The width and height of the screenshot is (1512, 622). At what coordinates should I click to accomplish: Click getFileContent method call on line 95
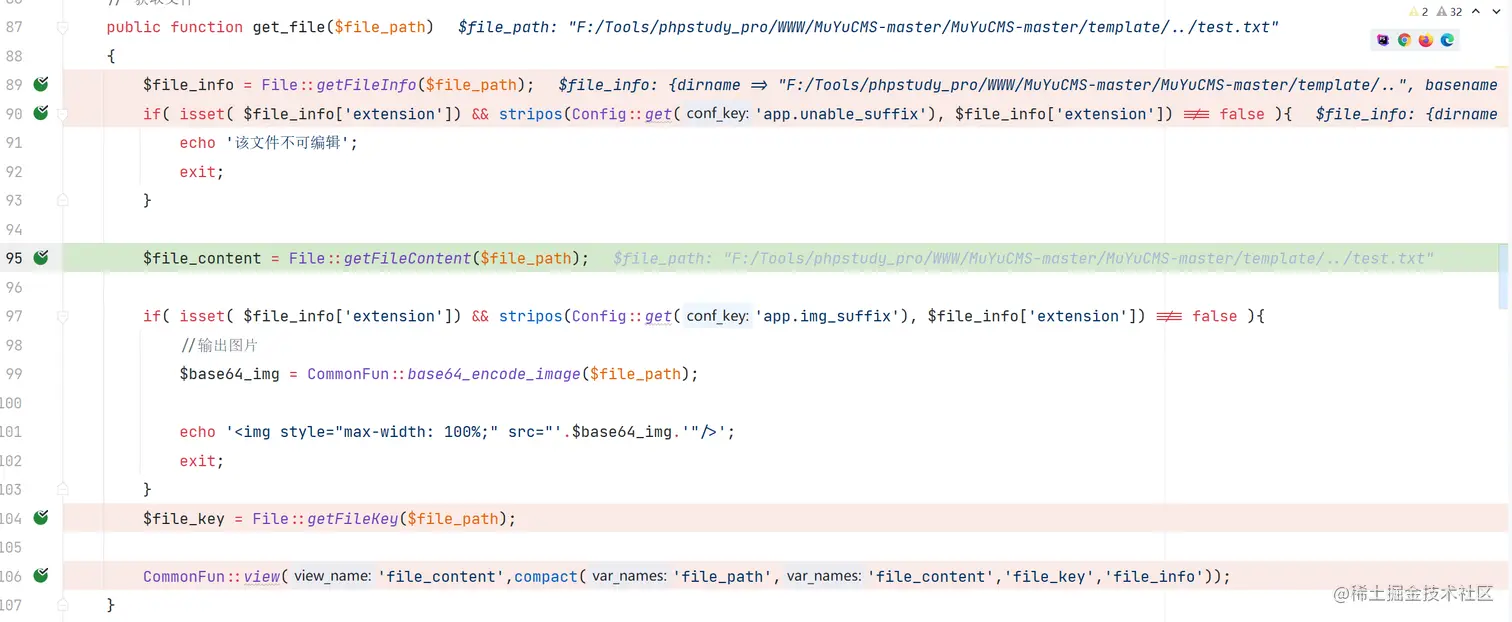click(407, 258)
